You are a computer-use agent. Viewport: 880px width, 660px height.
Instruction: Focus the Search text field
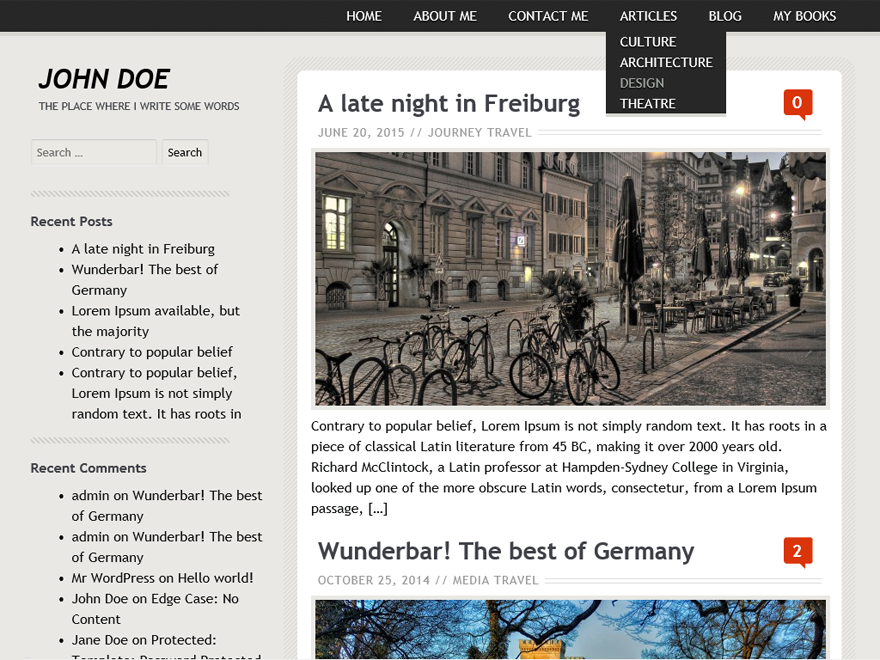[94, 152]
